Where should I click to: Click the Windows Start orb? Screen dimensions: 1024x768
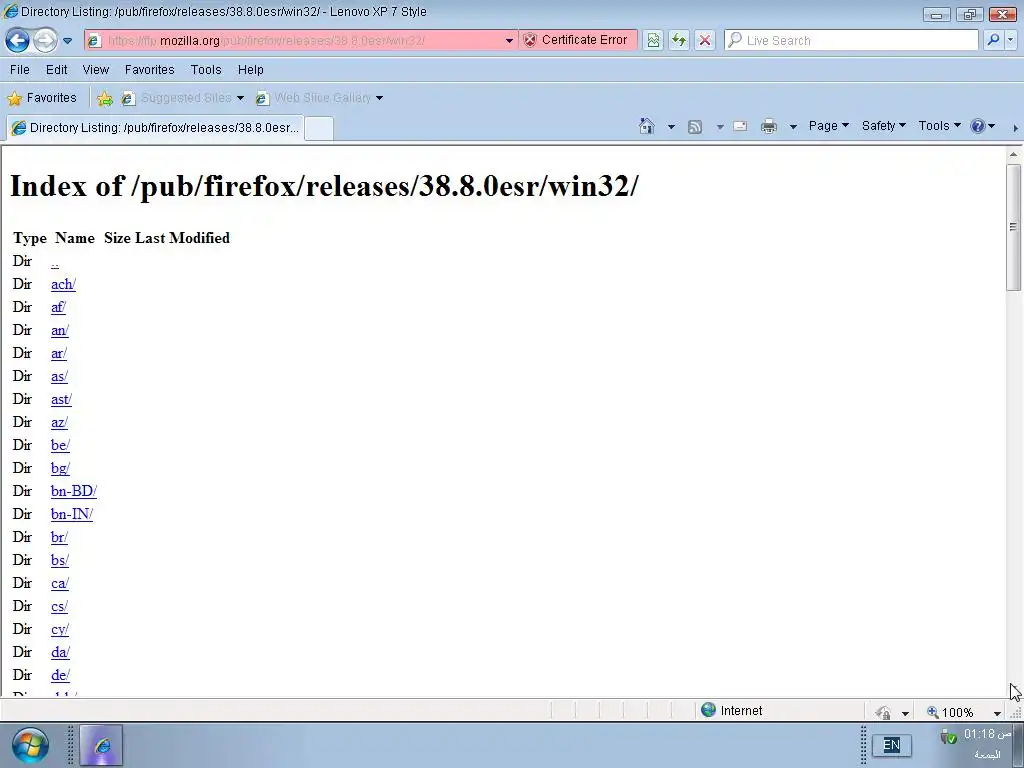tap(30, 745)
